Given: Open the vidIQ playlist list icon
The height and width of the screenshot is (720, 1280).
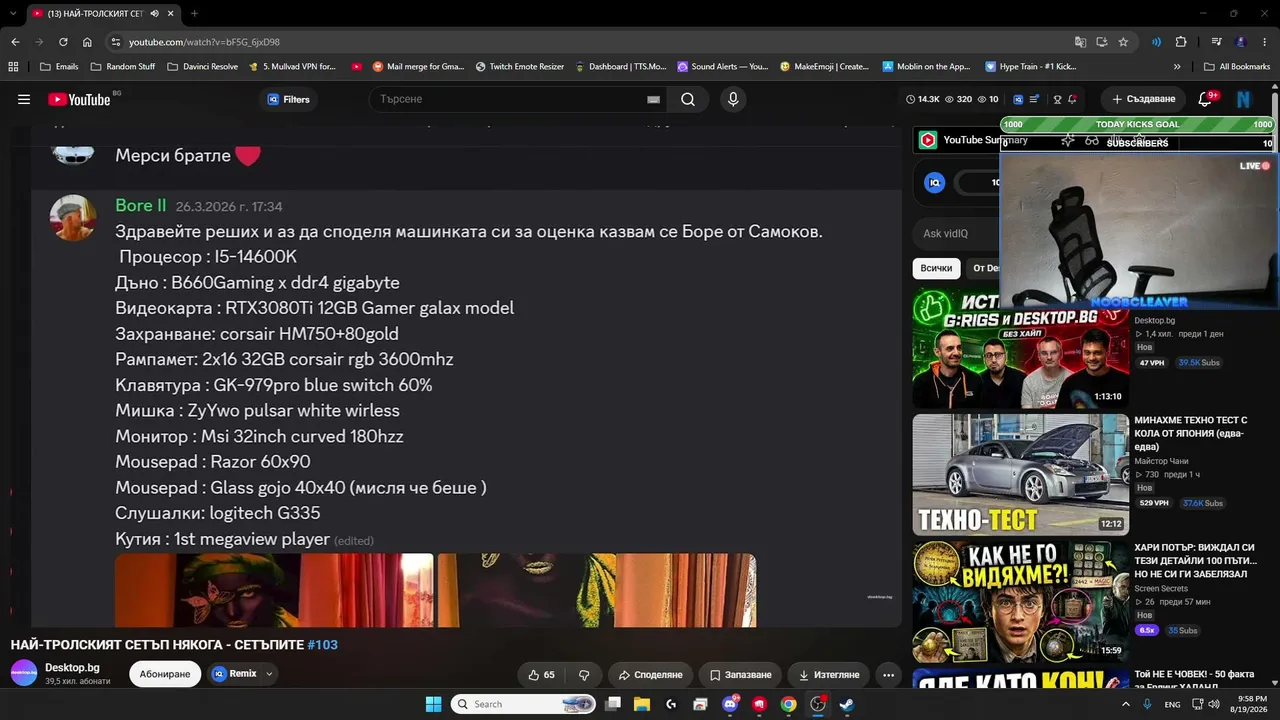Looking at the screenshot, I should tap(1034, 99).
